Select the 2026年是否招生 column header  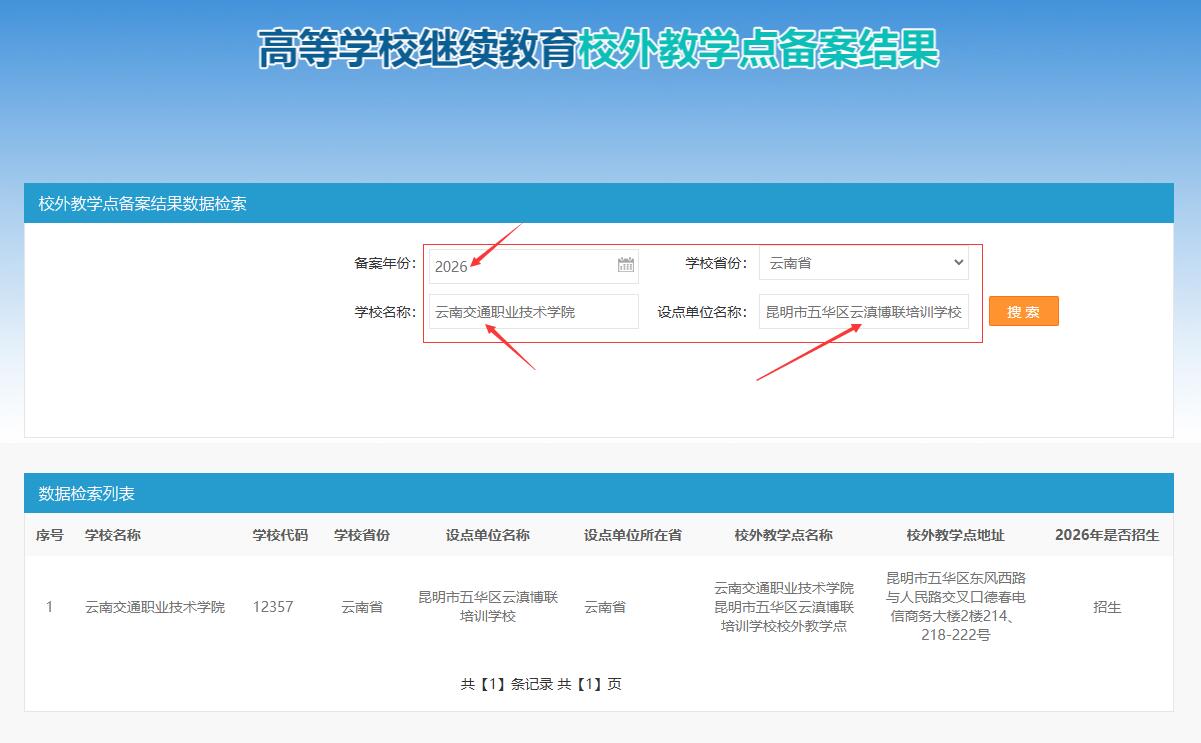pos(1107,535)
